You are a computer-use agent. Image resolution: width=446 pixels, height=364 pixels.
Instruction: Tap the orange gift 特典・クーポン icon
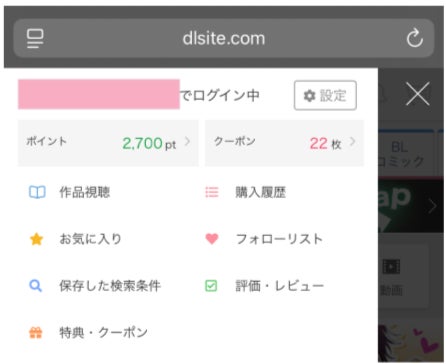pos(36,333)
